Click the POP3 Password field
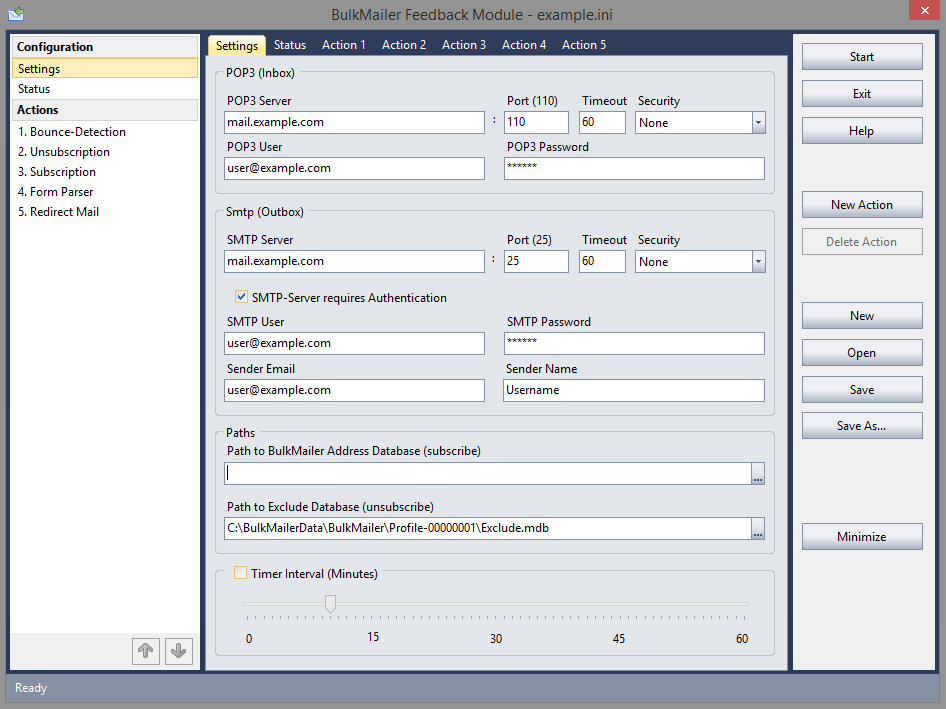This screenshot has height=709, width=946. pyautogui.click(x=634, y=168)
